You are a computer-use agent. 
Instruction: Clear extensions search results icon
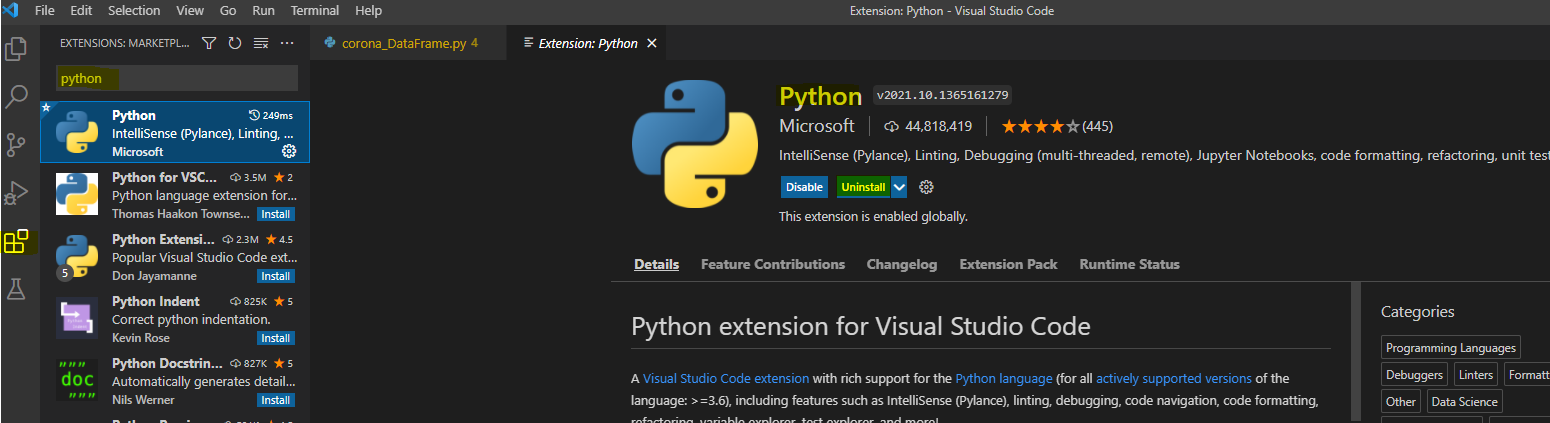(261, 43)
